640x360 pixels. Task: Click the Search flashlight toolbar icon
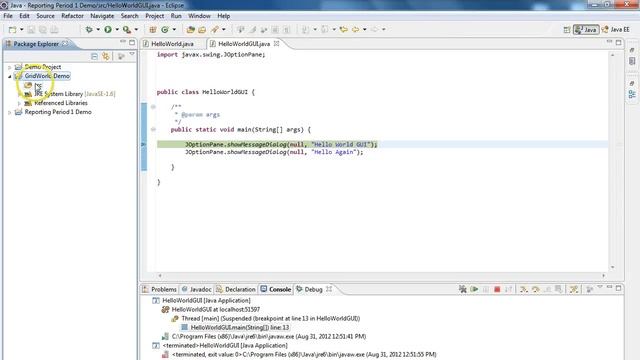(215, 29)
